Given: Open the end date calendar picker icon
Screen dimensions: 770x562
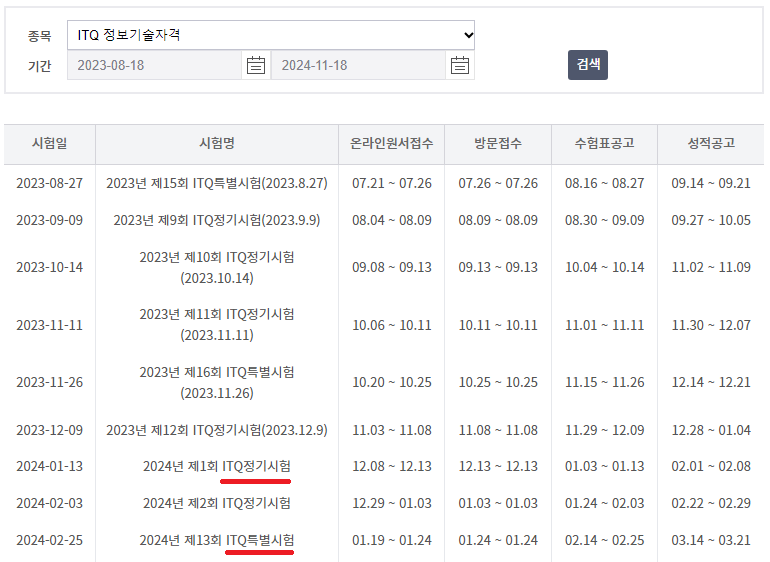Looking at the screenshot, I should [x=460, y=65].
